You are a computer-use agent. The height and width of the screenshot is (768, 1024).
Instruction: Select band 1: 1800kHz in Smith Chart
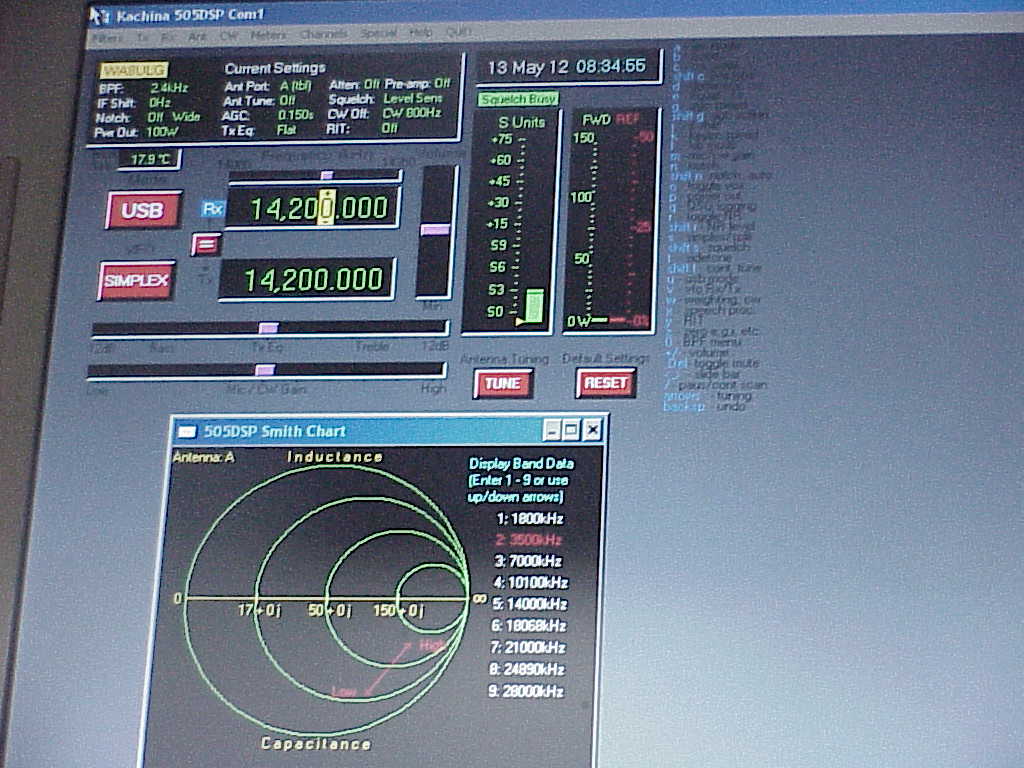pyautogui.click(x=530, y=519)
